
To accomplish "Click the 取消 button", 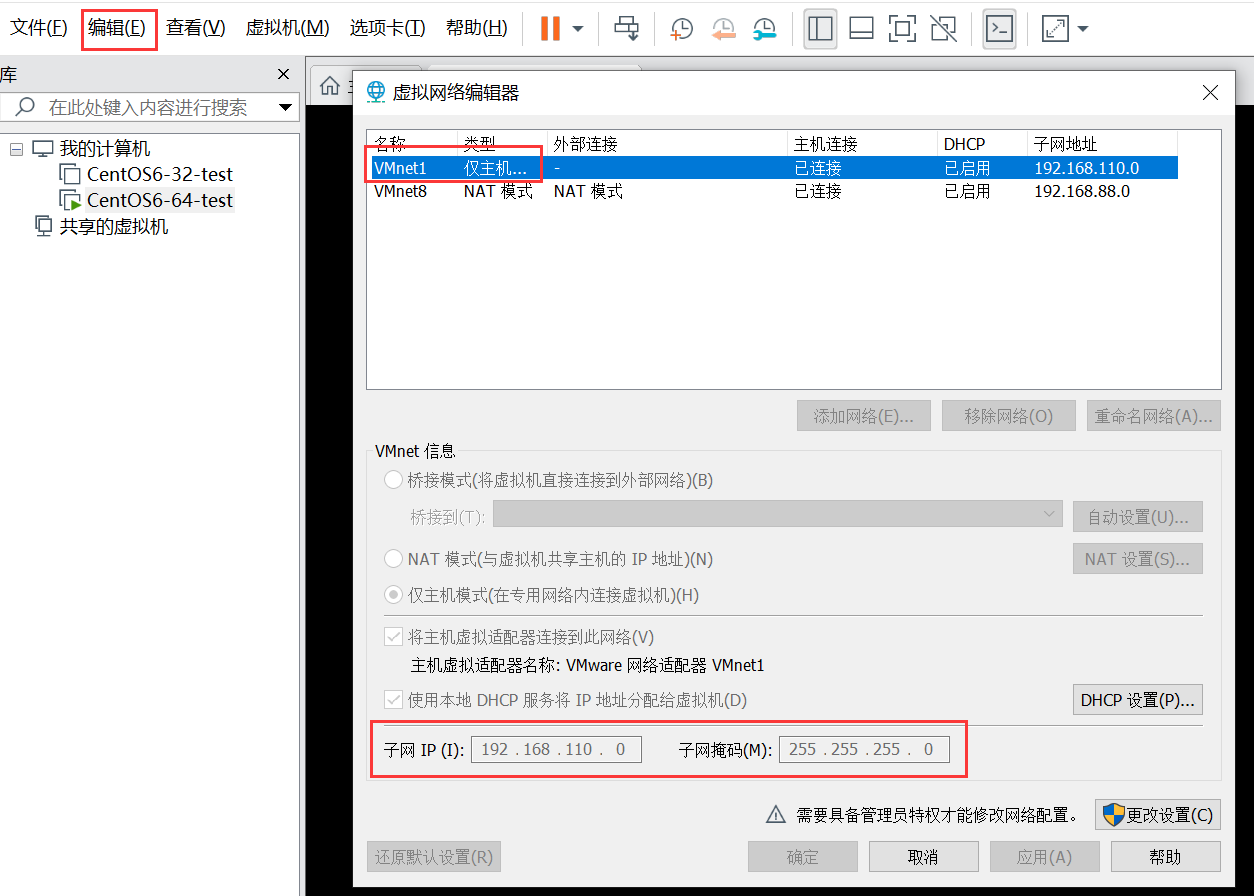I will [923, 857].
